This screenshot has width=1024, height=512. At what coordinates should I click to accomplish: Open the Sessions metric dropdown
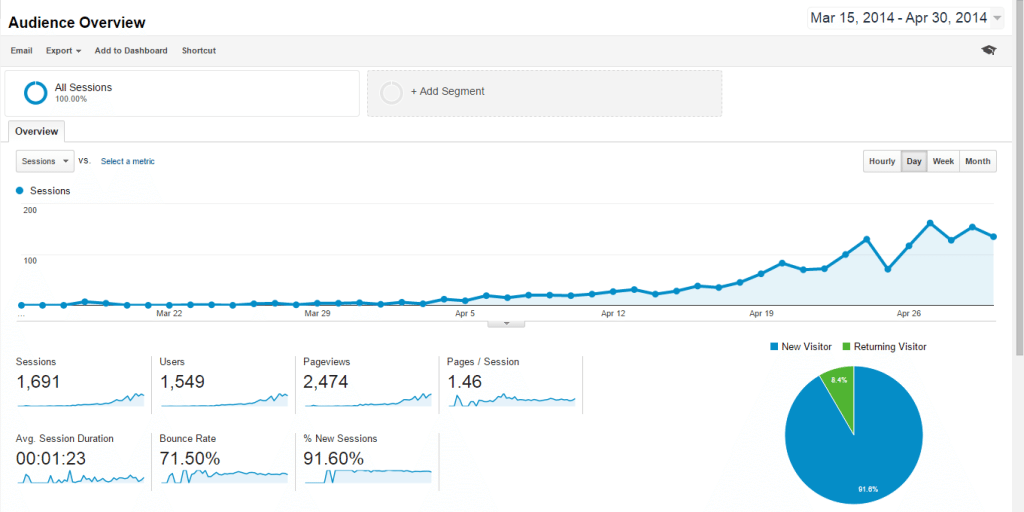(46, 161)
